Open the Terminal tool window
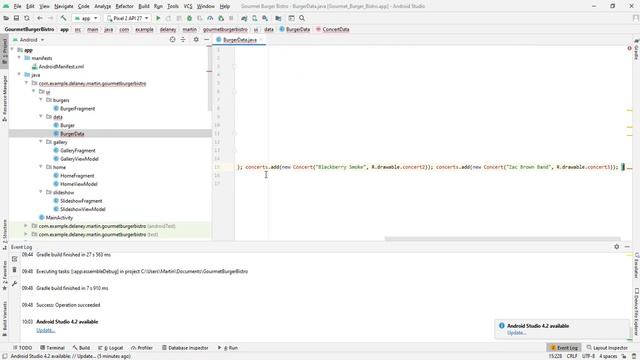The width and height of the screenshot is (640, 360). pyautogui.click(x=52, y=348)
